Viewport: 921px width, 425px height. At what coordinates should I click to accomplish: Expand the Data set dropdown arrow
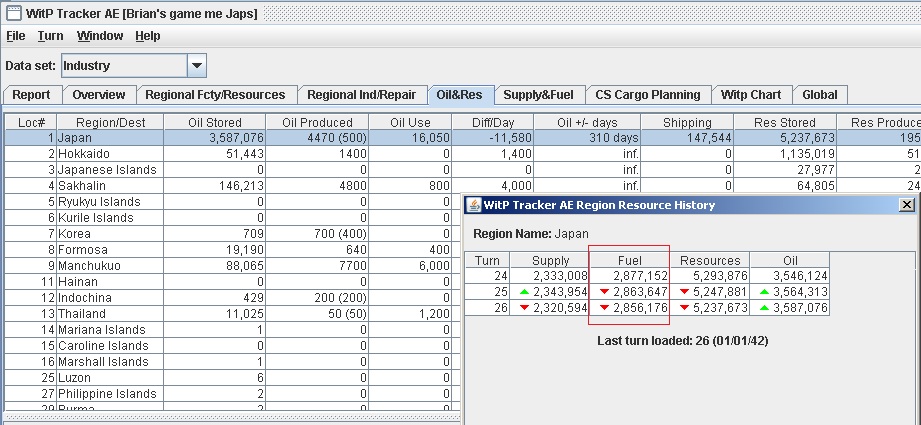pyautogui.click(x=197, y=66)
